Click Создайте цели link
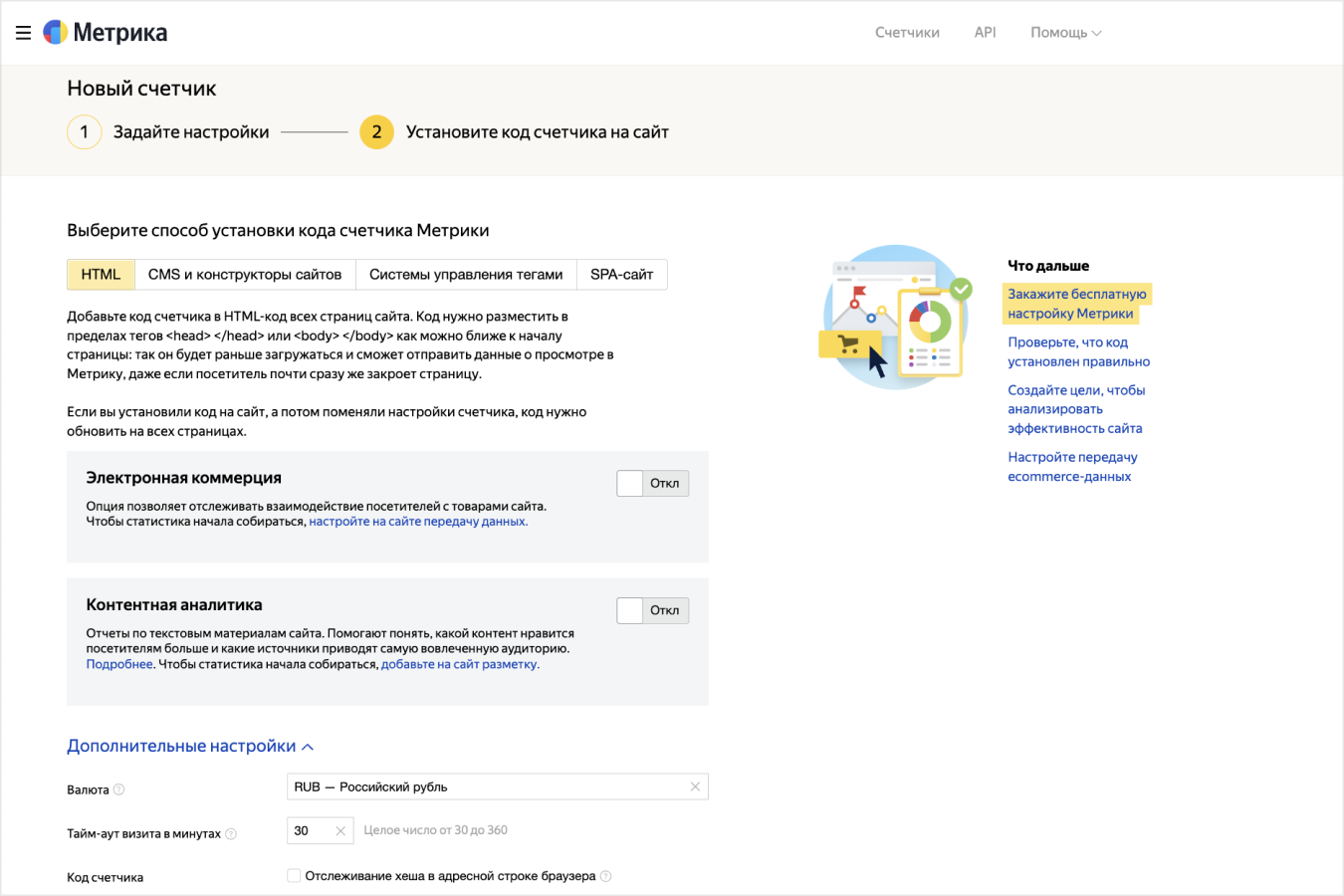The image size is (1344, 896). [1076, 409]
